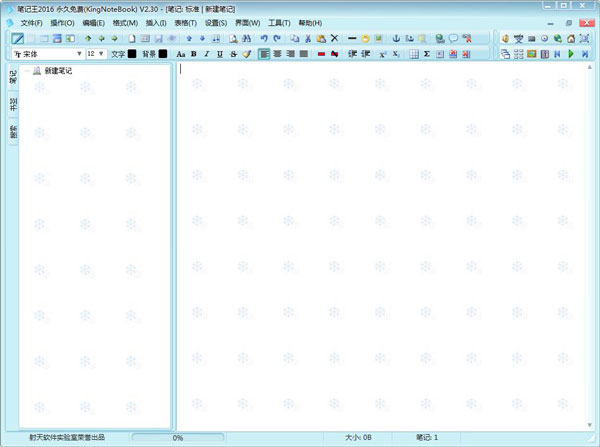
Task: Click the blue down arrow icon
Action: [x=202, y=38]
